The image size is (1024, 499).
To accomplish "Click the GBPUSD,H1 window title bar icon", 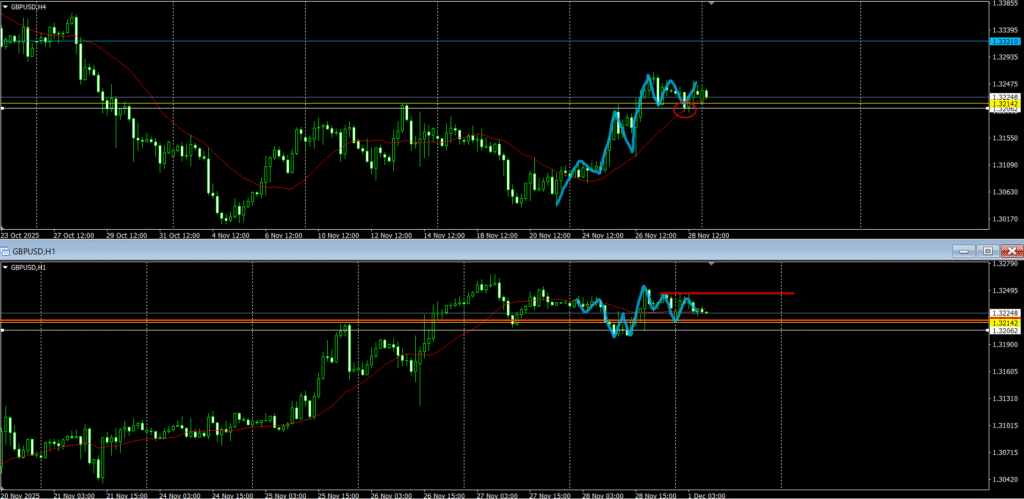I will coord(6,250).
